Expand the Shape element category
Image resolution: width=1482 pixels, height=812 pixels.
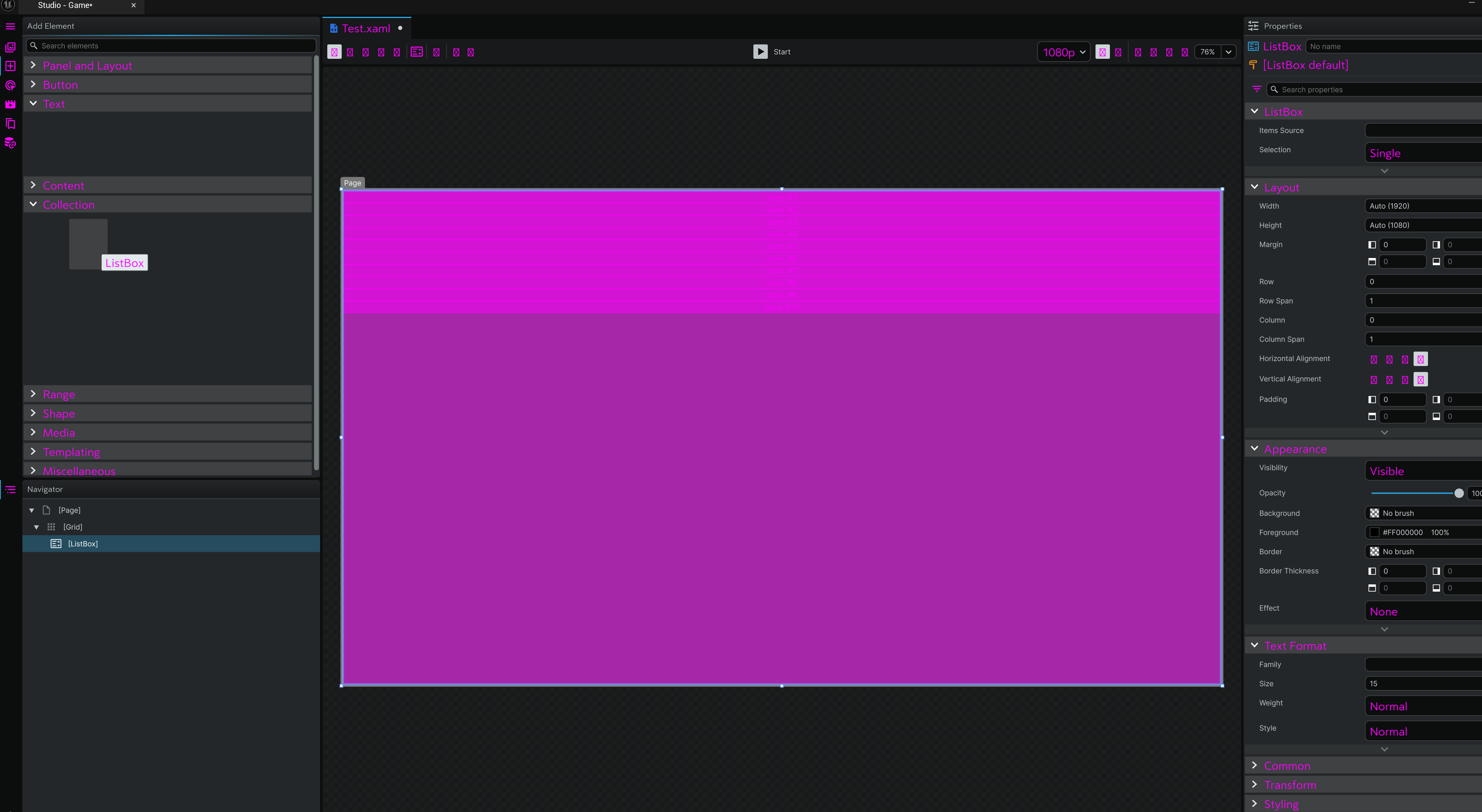[x=168, y=414]
